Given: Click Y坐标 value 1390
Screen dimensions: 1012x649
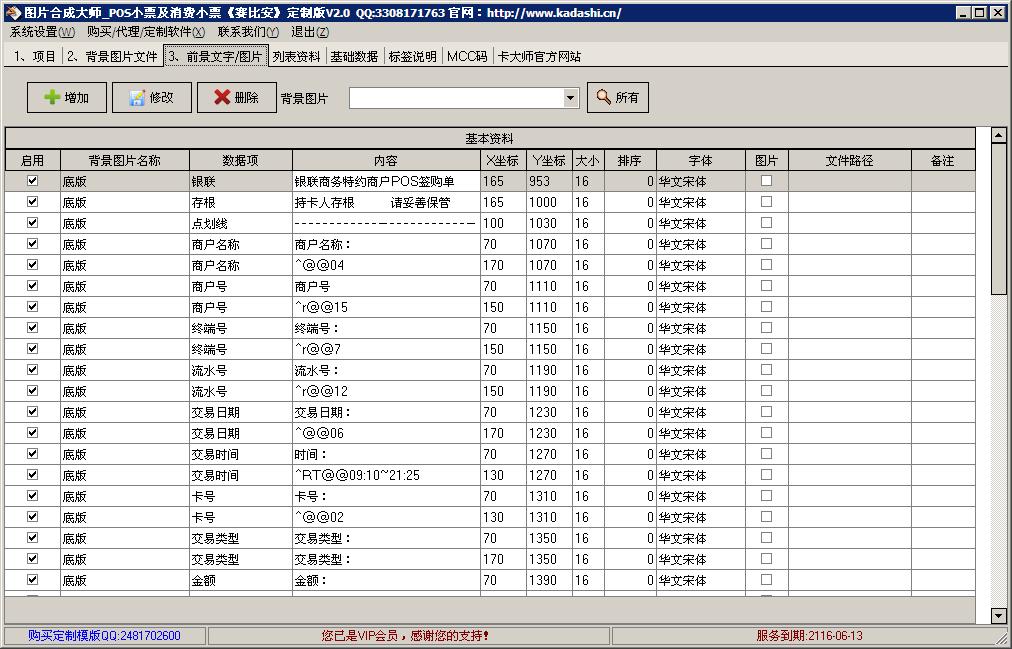Looking at the screenshot, I should (549, 580).
